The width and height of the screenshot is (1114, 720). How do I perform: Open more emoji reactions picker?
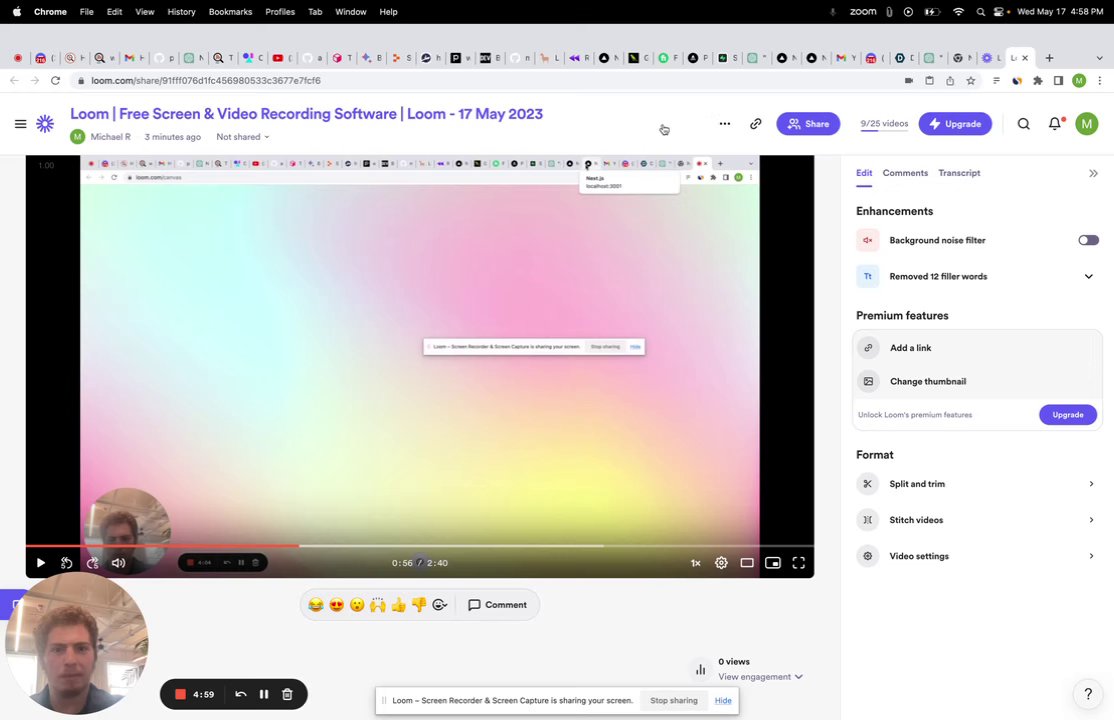(x=440, y=605)
